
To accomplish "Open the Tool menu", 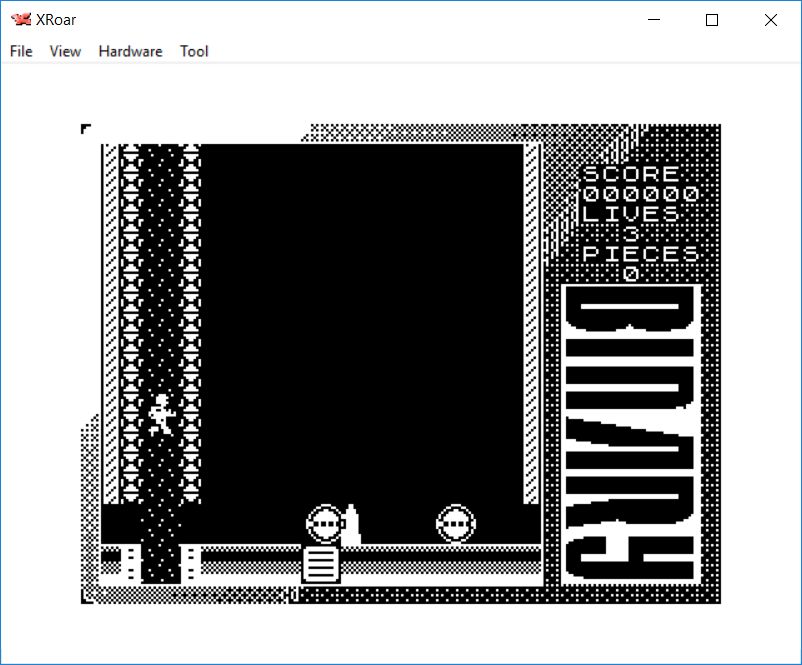I will point(194,51).
